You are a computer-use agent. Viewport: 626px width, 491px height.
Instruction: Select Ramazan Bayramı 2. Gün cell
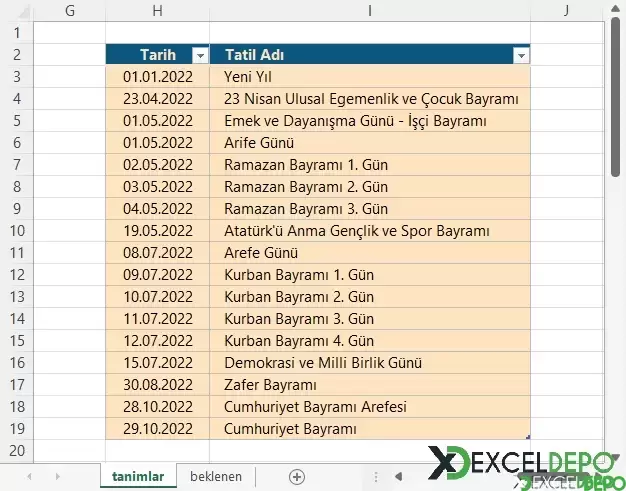[370, 186]
